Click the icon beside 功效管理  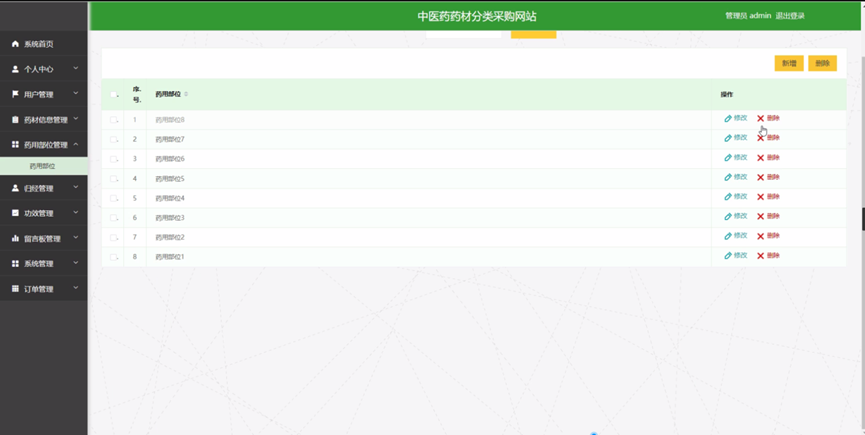click(x=15, y=213)
